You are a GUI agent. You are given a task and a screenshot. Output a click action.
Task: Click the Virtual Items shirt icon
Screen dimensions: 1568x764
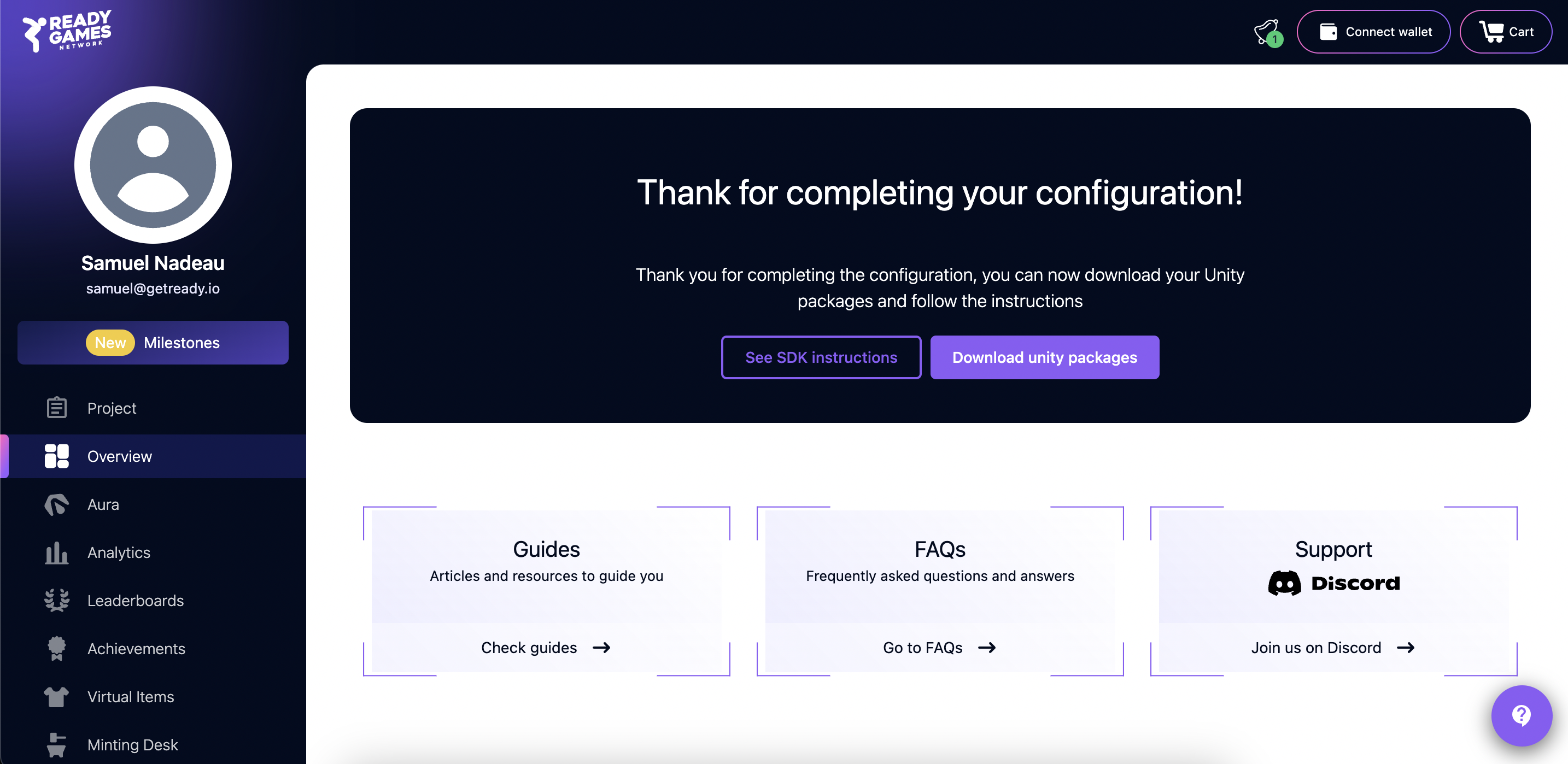(x=57, y=697)
